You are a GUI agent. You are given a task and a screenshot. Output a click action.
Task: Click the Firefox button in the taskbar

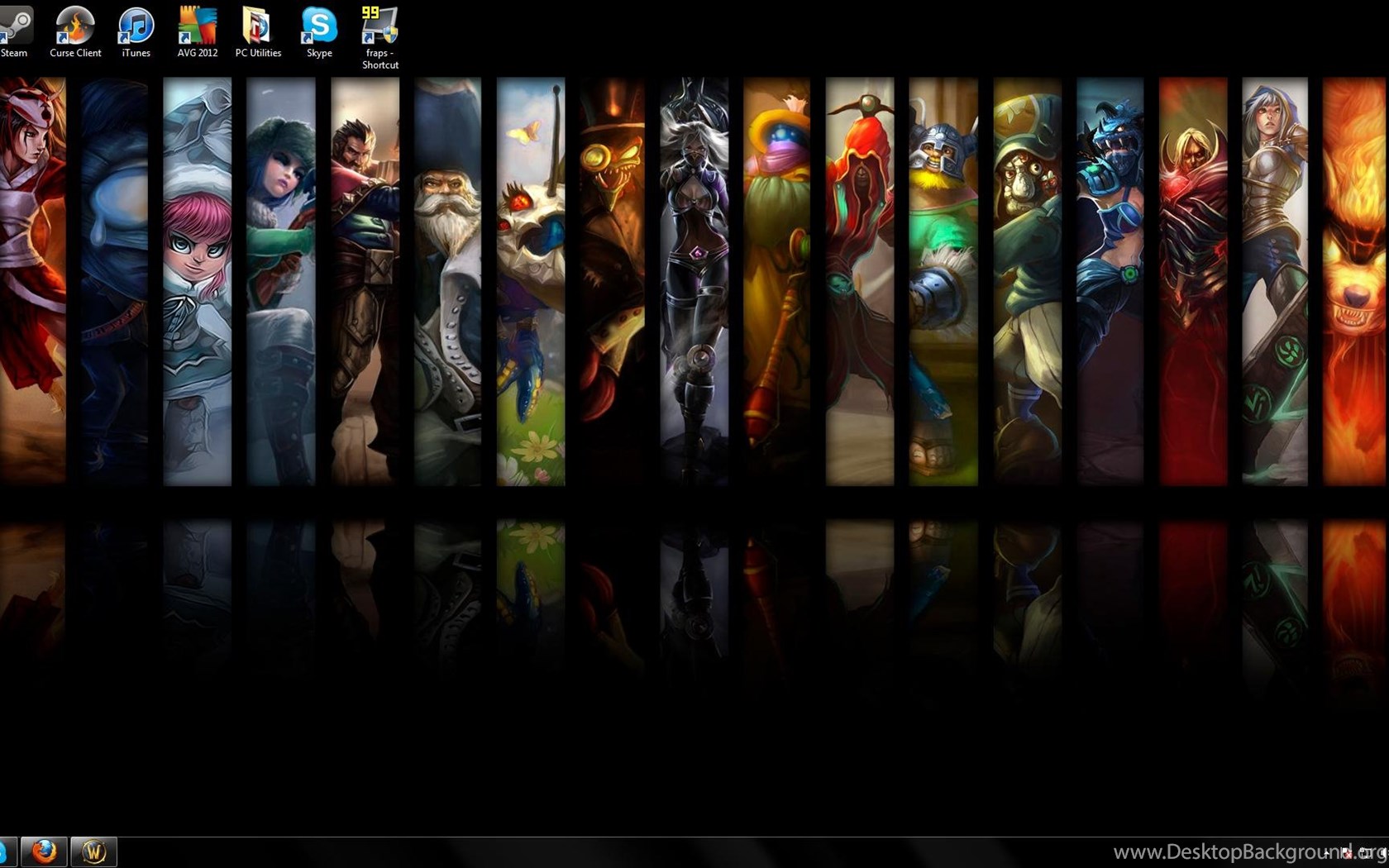pyautogui.click(x=44, y=851)
